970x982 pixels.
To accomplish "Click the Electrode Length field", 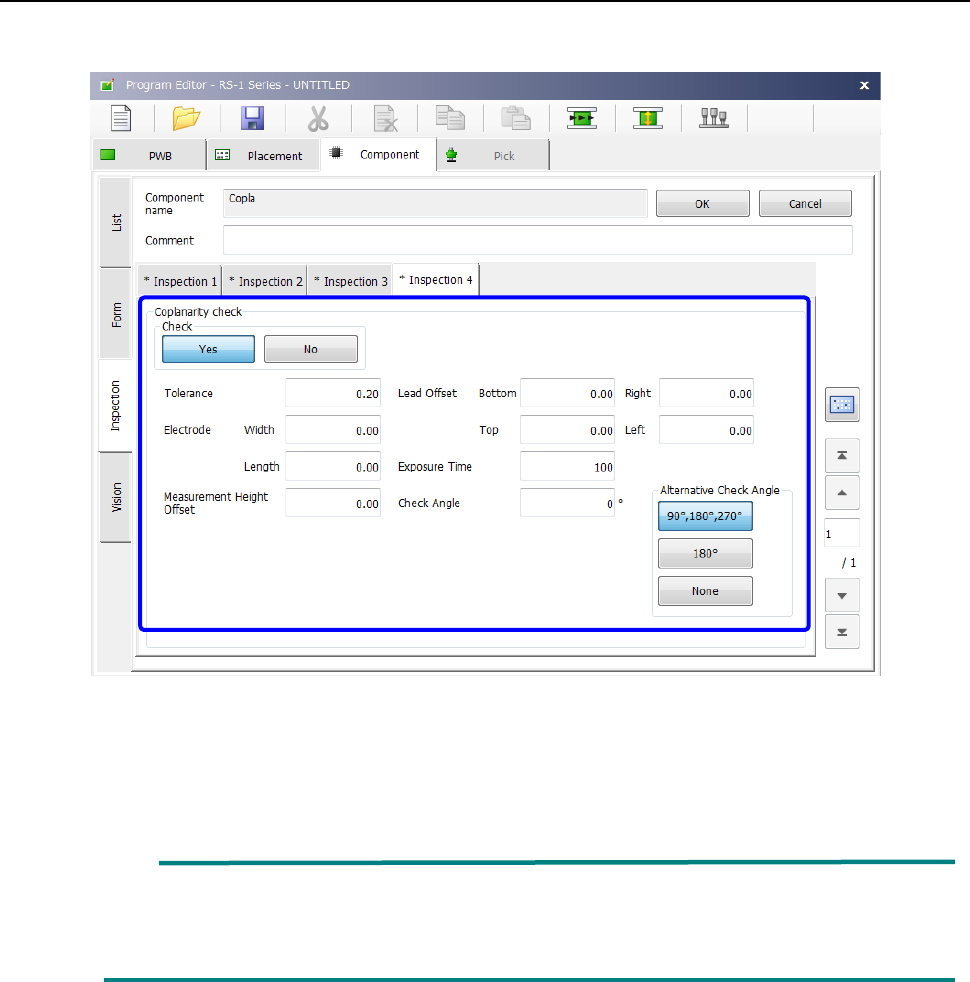I will pyautogui.click(x=333, y=467).
